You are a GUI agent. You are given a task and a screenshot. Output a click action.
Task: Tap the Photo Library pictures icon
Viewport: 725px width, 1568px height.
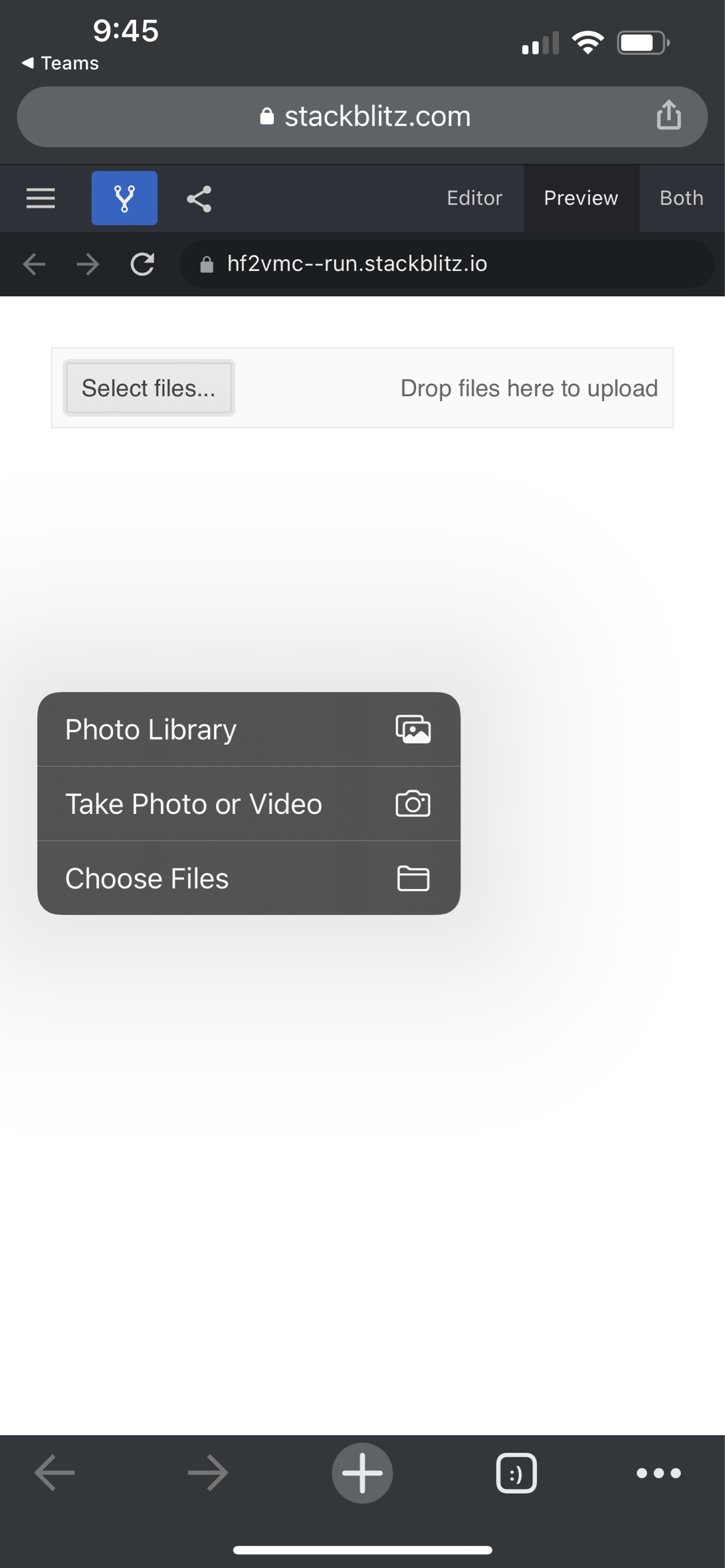click(413, 729)
